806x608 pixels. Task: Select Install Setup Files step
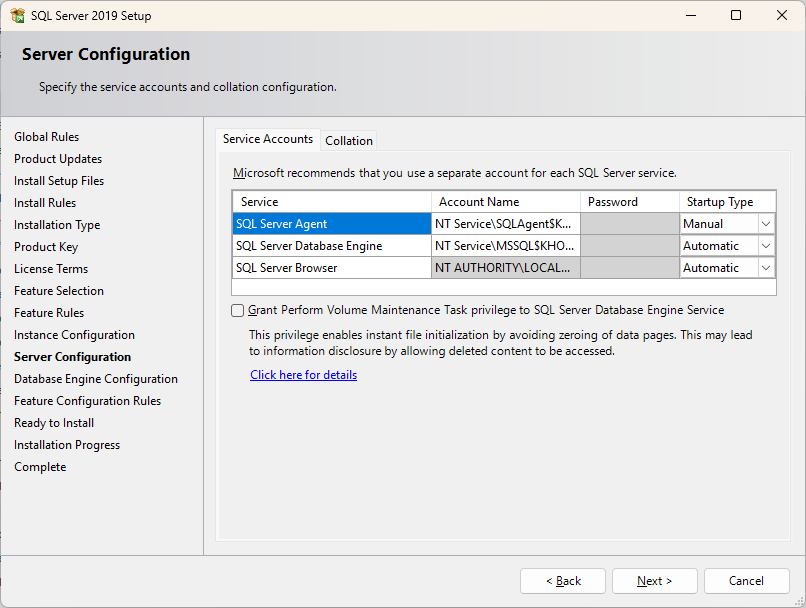pyautogui.click(x=59, y=181)
